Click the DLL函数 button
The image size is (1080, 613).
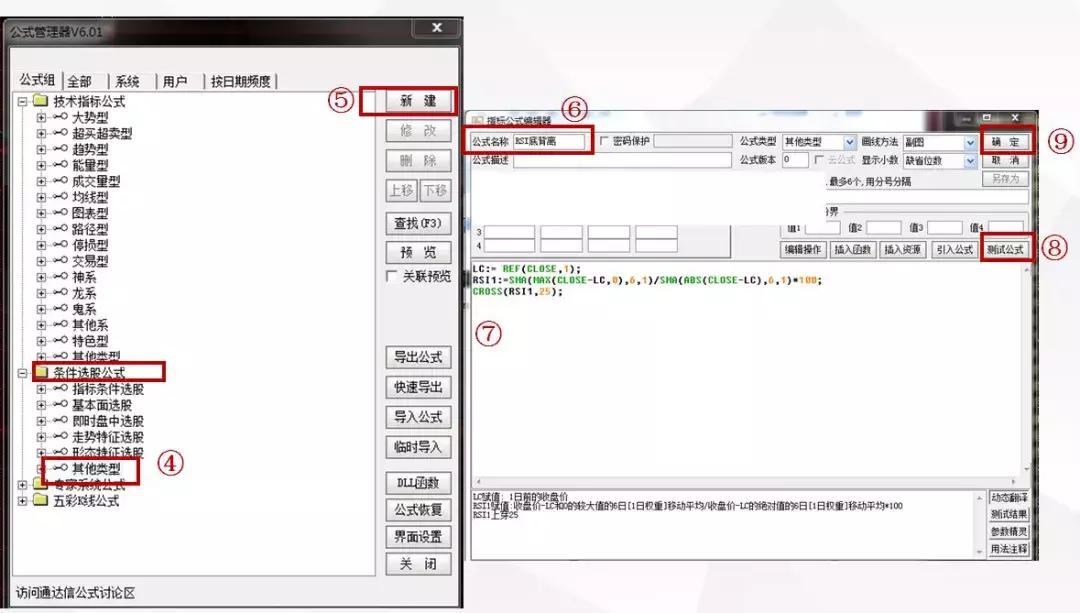click(x=419, y=483)
